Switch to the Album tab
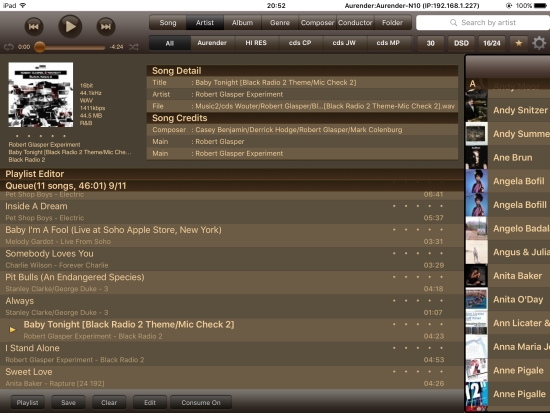The height and width of the screenshot is (413, 550). (242, 23)
